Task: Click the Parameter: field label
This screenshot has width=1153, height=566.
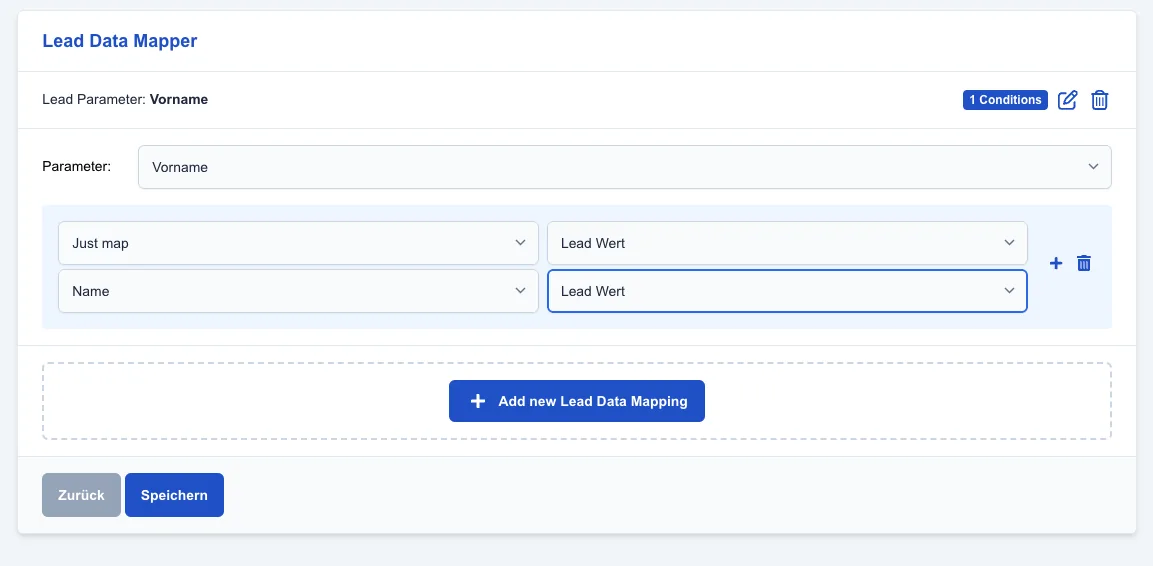Action: pos(76,166)
